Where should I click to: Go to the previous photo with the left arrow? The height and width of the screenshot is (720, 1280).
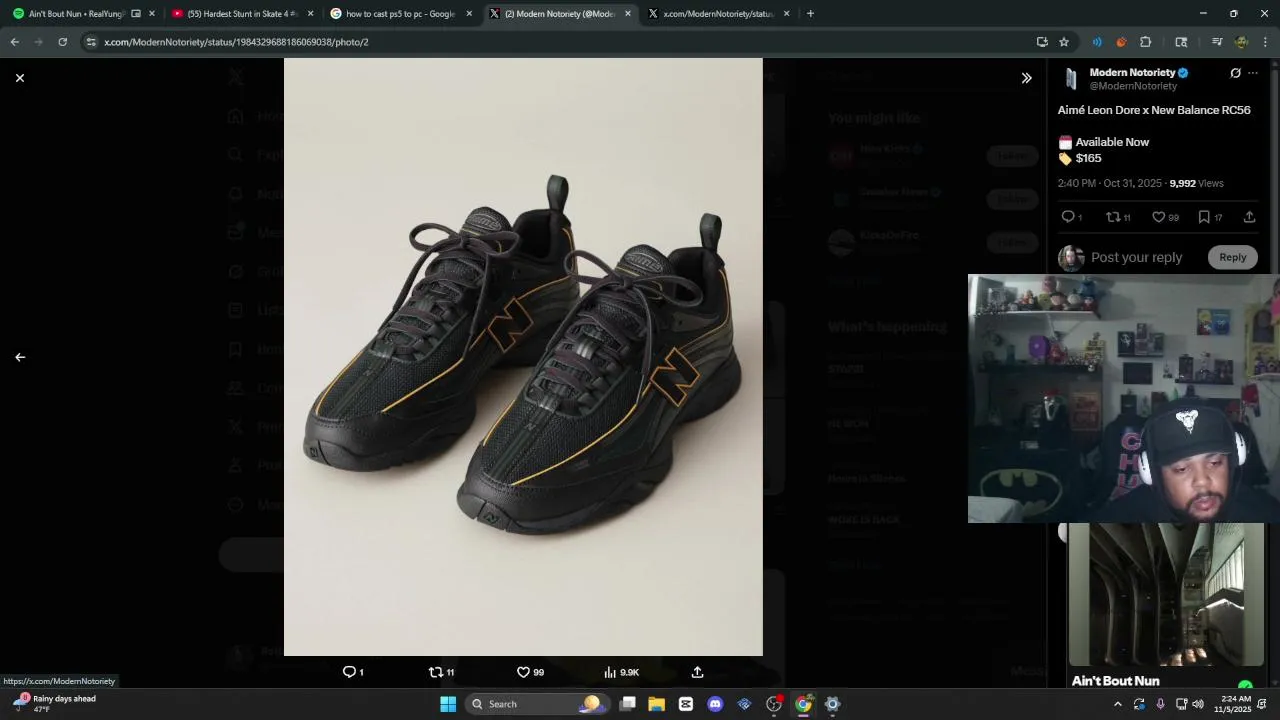19,357
